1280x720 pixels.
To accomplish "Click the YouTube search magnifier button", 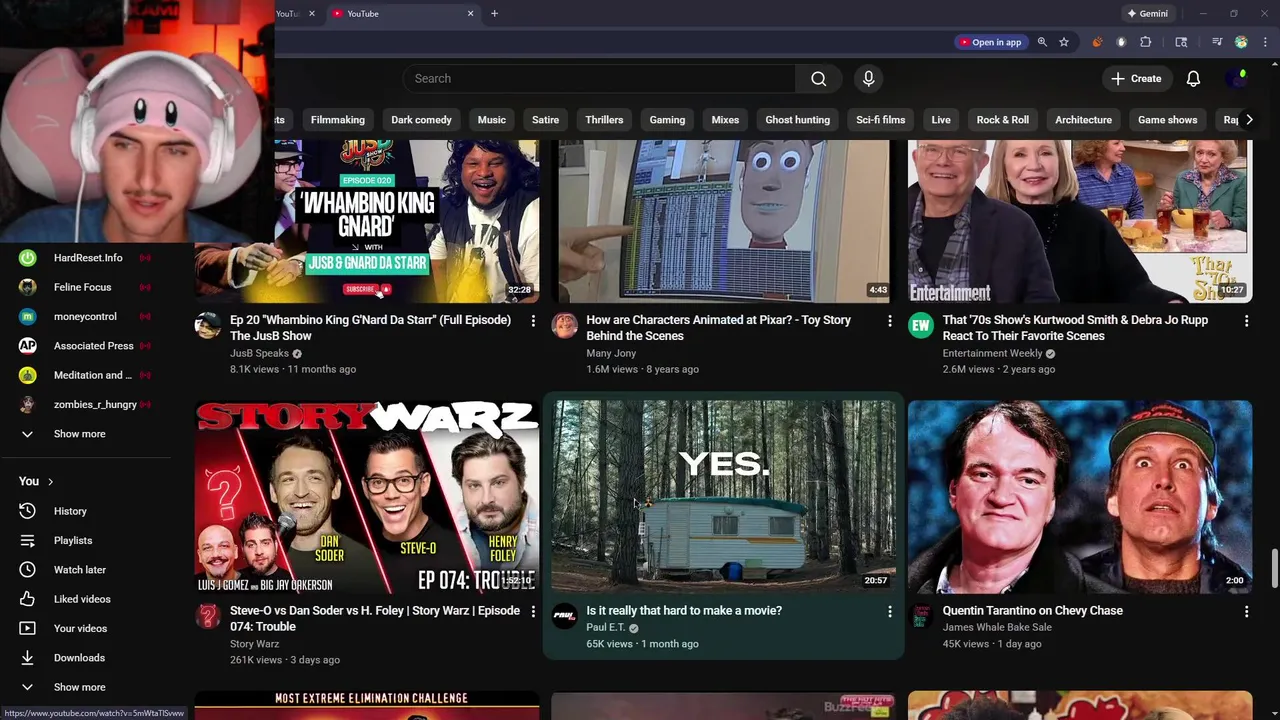I will (818, 79).
